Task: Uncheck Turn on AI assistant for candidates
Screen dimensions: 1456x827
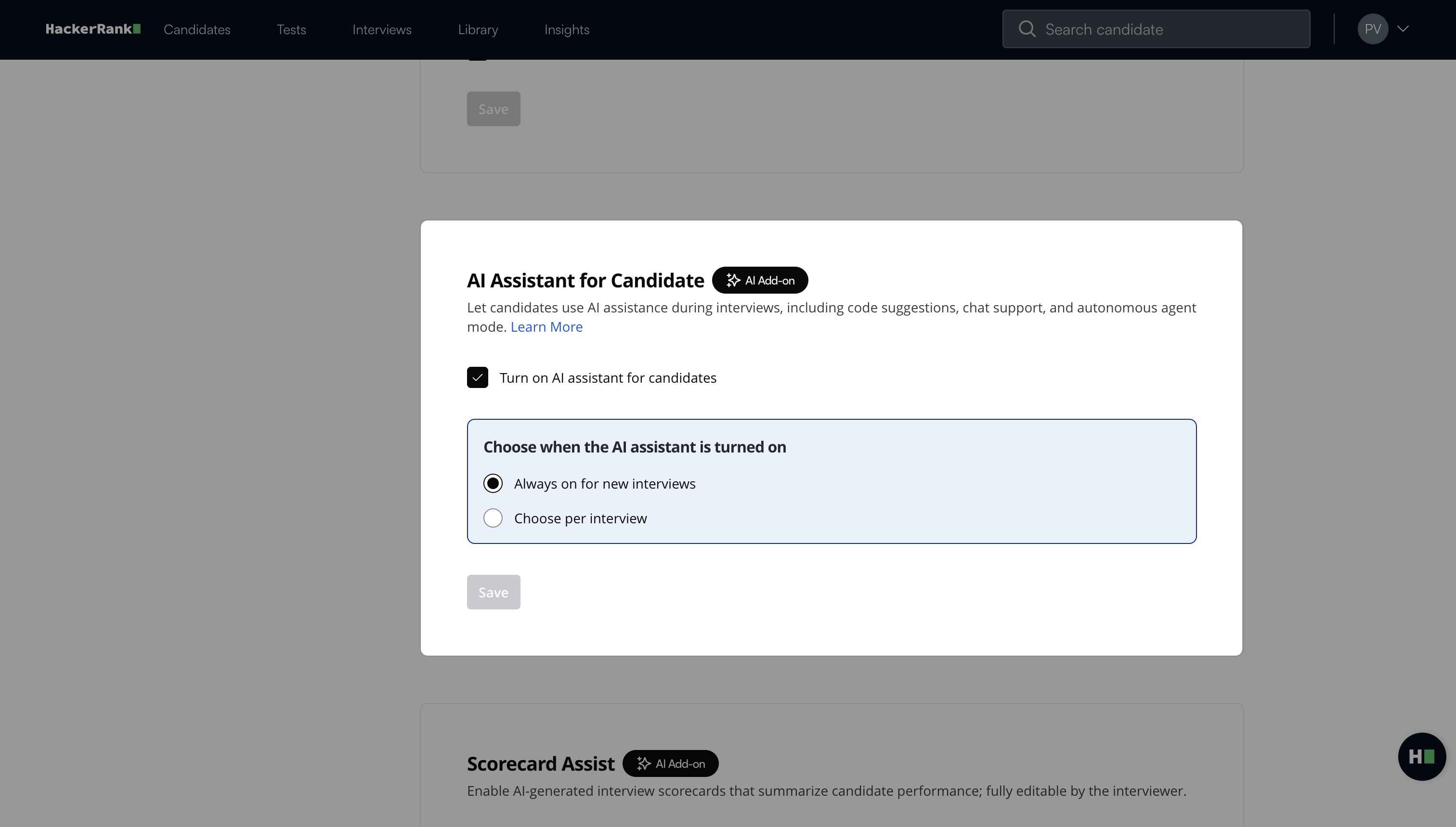Action: (477, 378)
